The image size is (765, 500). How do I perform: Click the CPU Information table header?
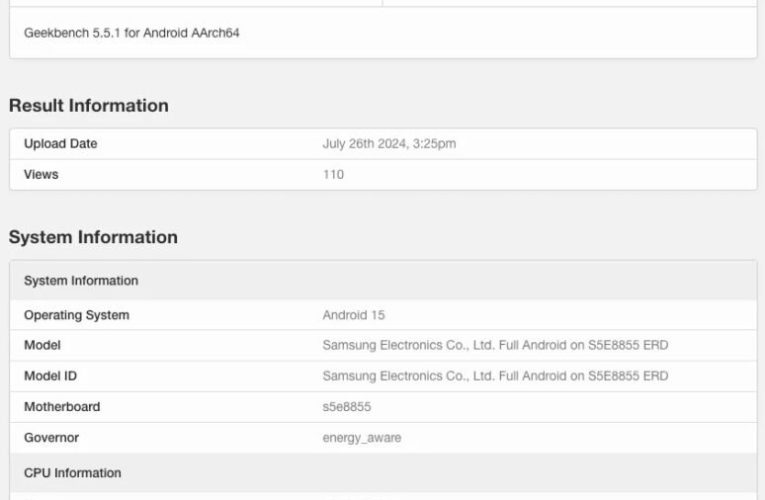(x=72, y=473)
